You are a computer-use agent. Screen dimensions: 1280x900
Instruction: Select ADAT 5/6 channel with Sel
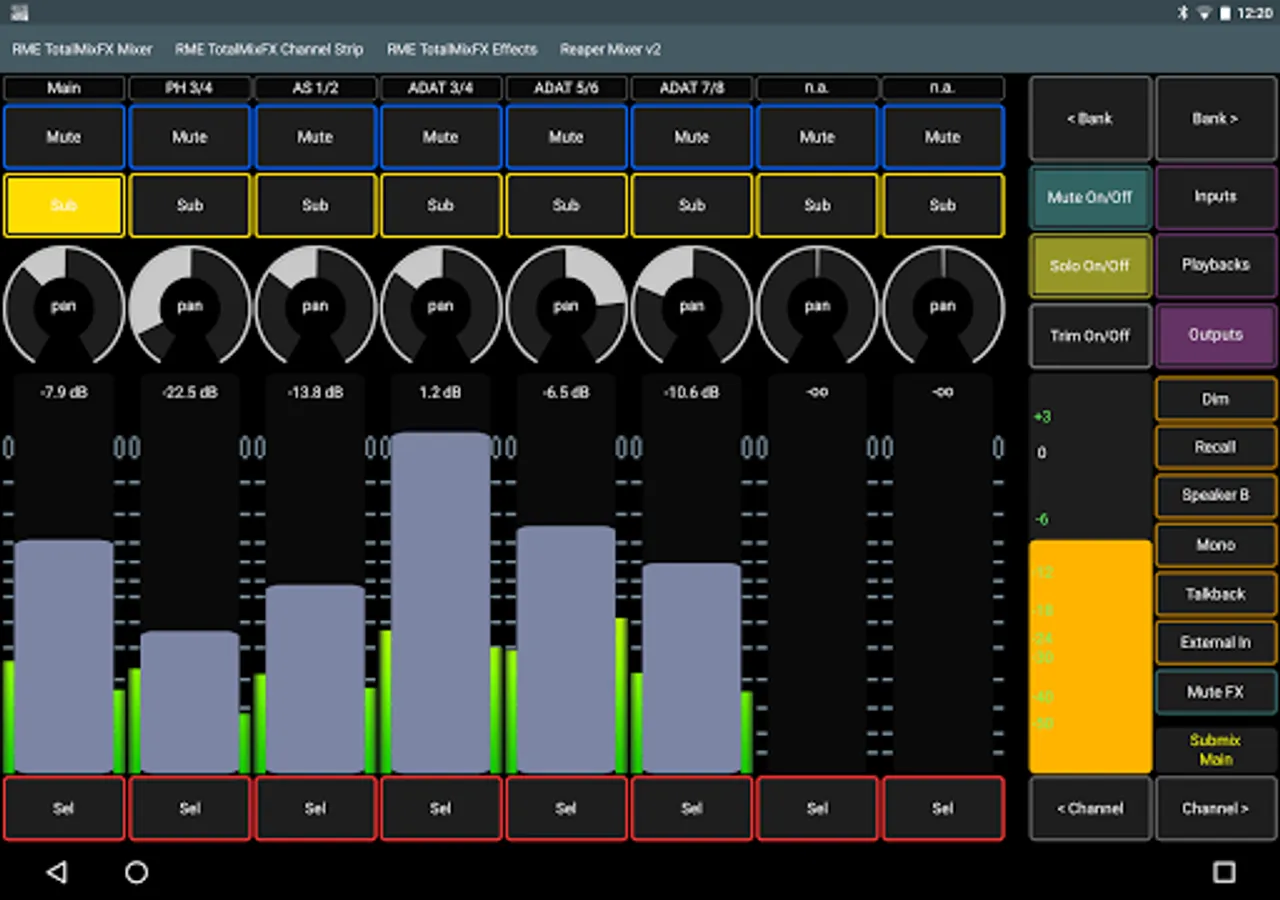pos(566,808)
